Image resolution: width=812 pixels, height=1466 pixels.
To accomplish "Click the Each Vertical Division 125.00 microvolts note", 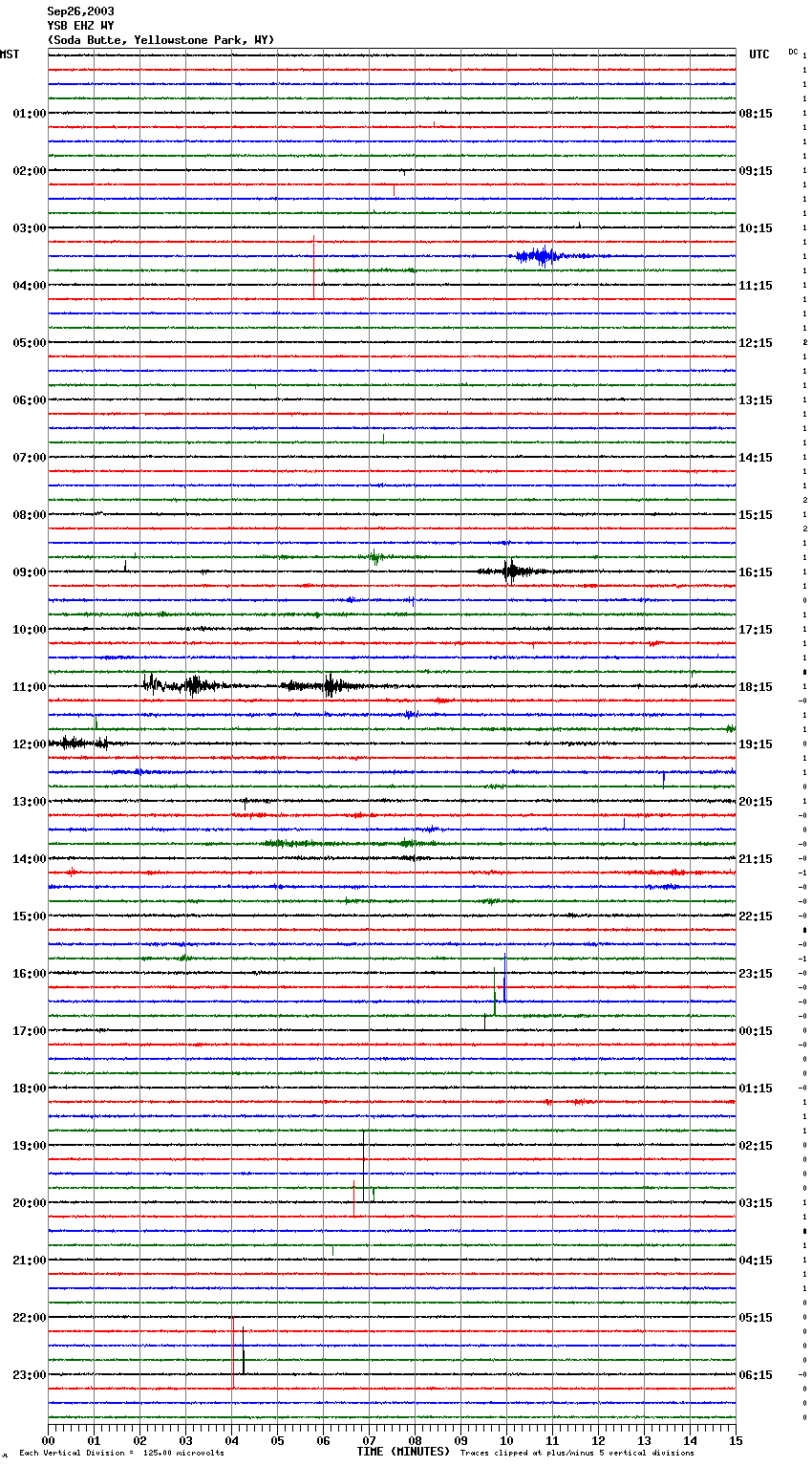I will click(x=121, y=1453).
